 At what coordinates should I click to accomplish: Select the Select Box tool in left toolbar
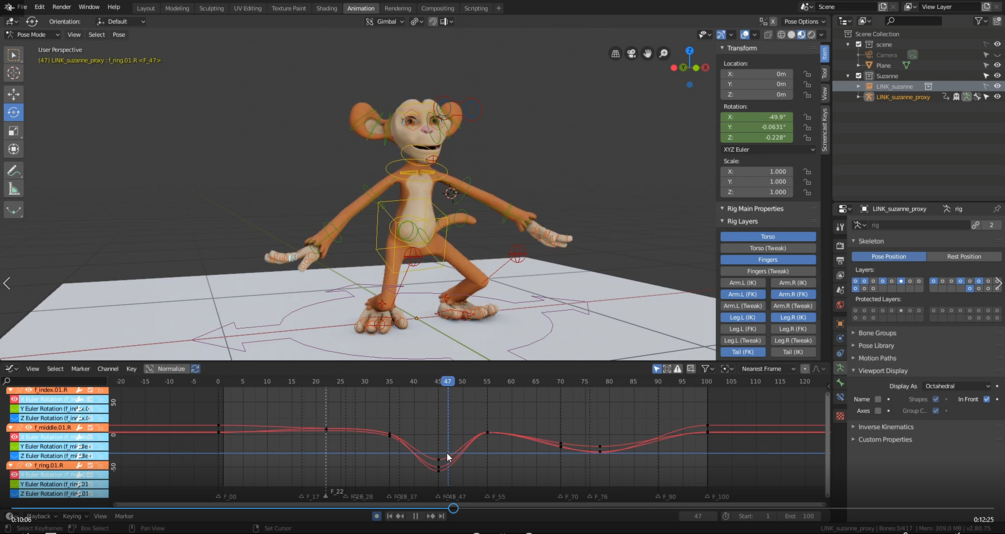pyautogui.click(x=13, y=55)
